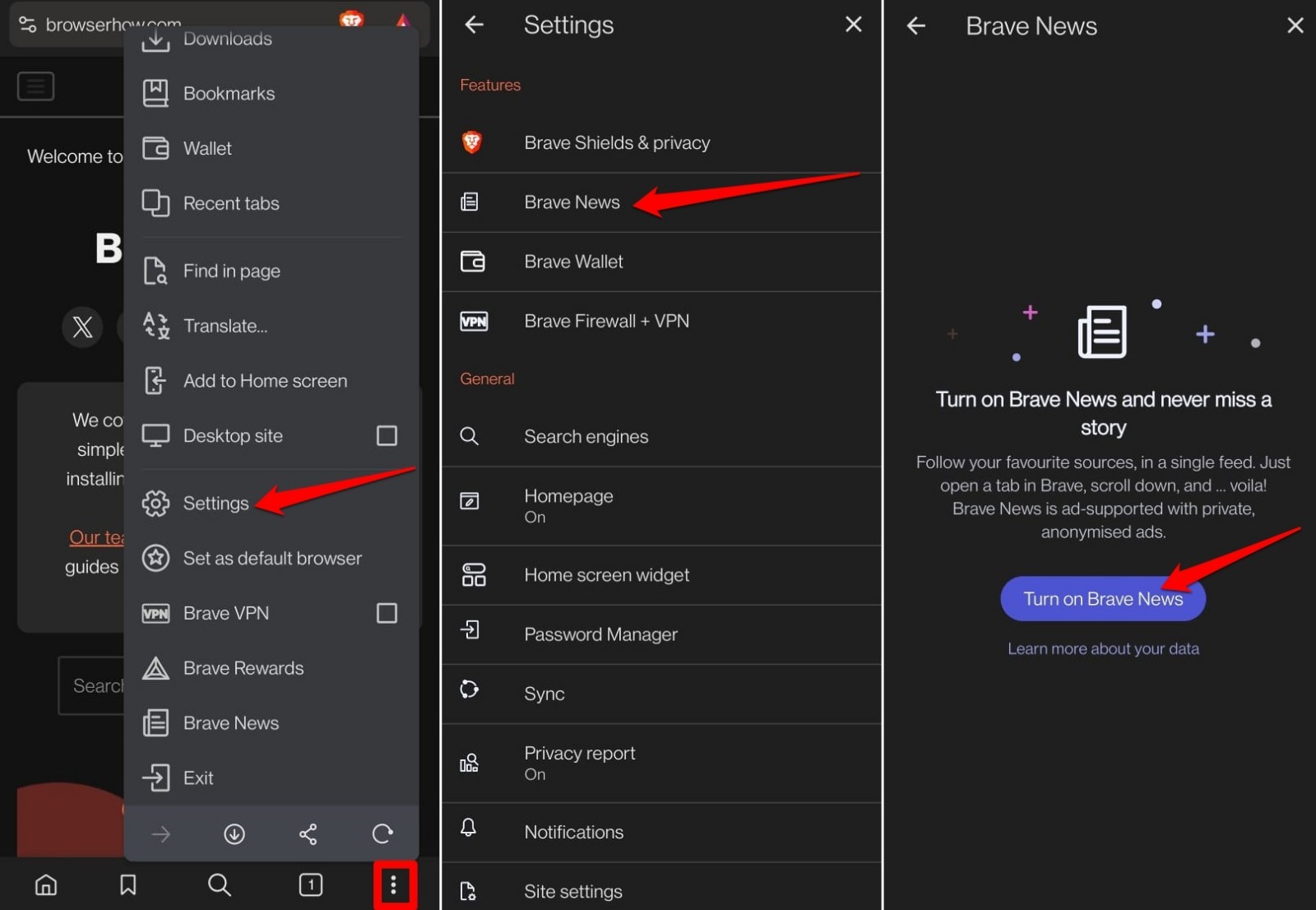Click the sync arrows icon in Settings
1316x910 pixels.
(470, 689)
